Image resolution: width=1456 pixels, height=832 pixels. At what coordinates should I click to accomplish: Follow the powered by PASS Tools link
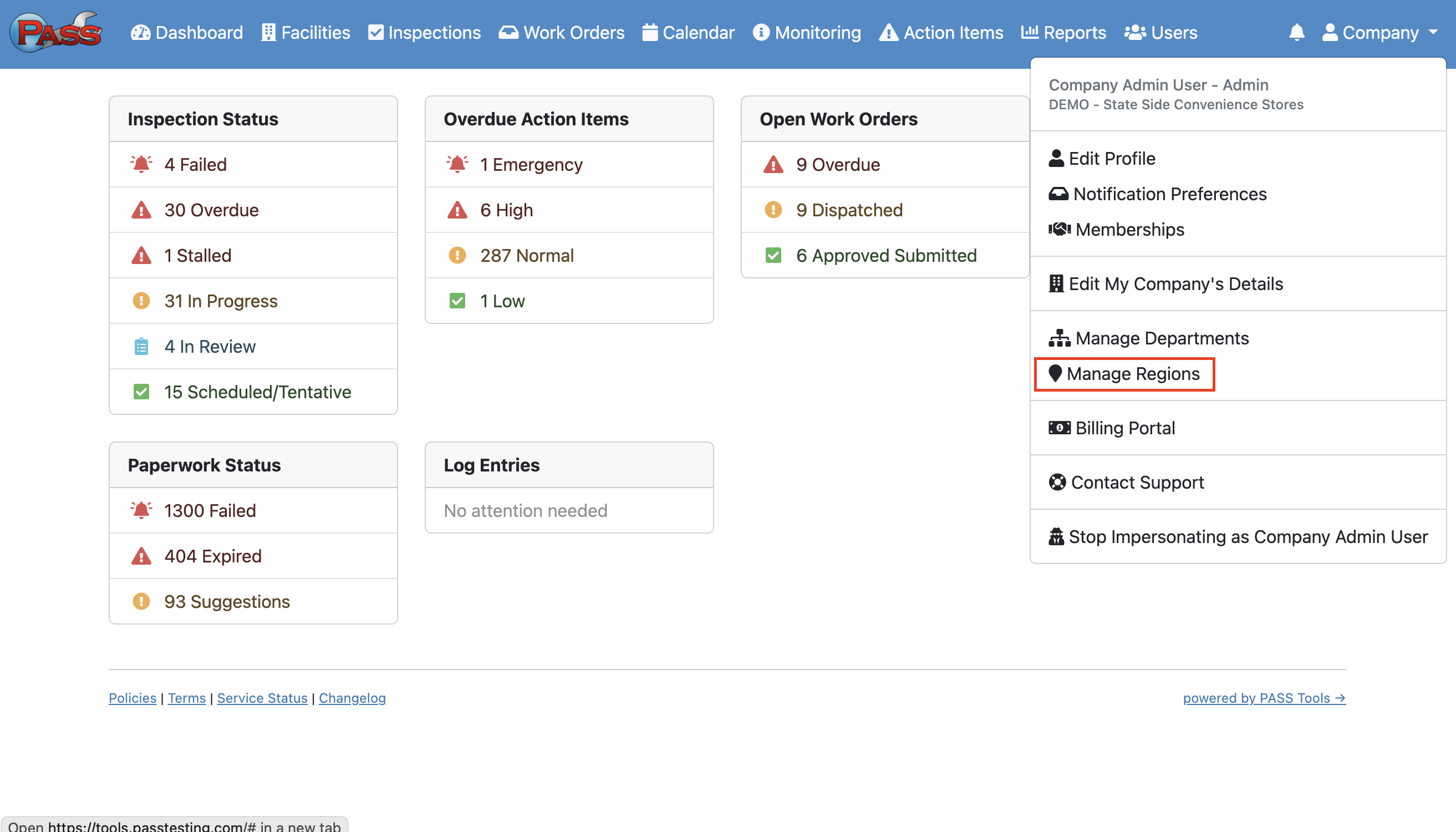pos(1264,698)
